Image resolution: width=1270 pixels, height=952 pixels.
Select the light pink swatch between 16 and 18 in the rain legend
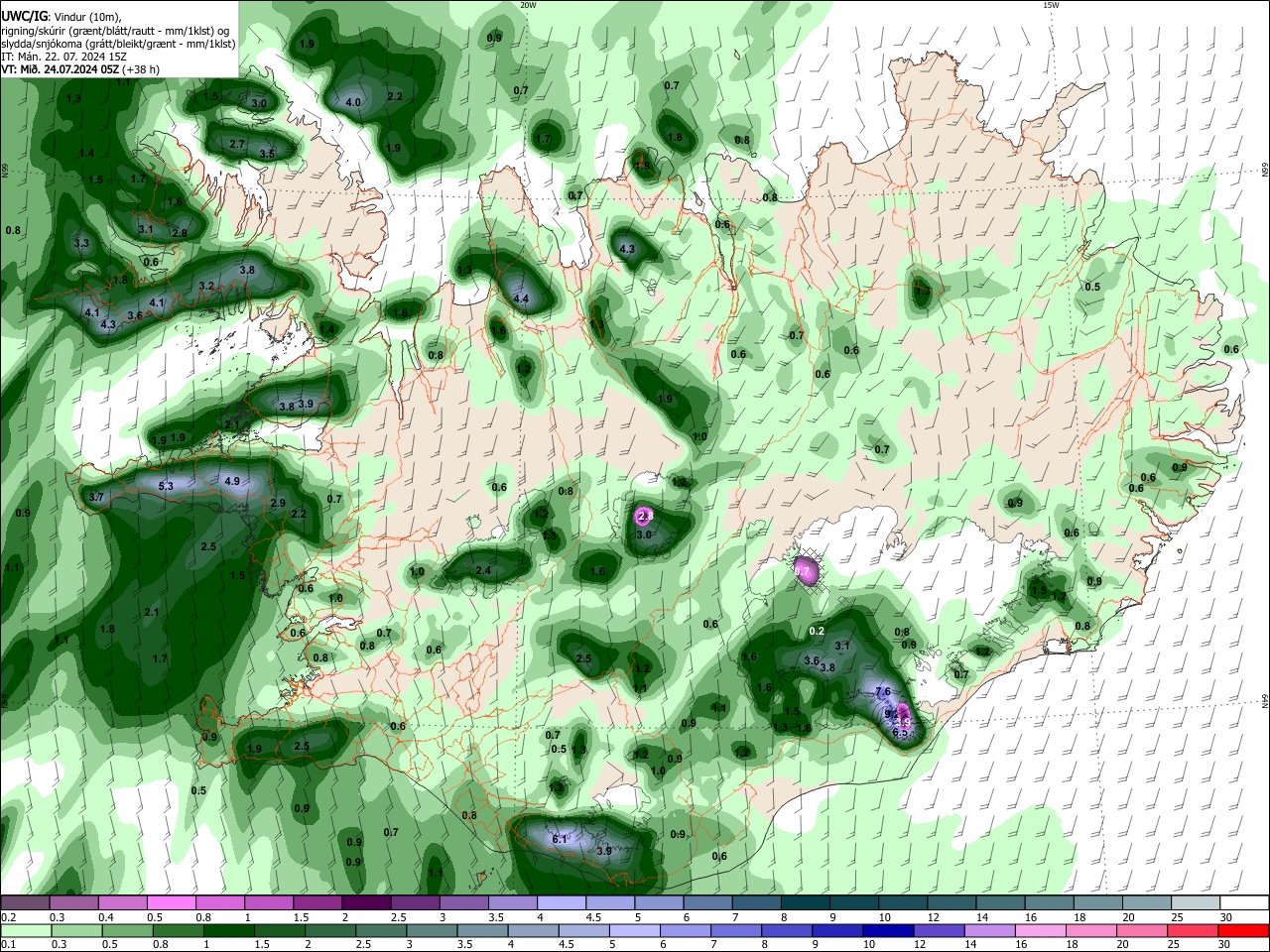pos(1040,930)
